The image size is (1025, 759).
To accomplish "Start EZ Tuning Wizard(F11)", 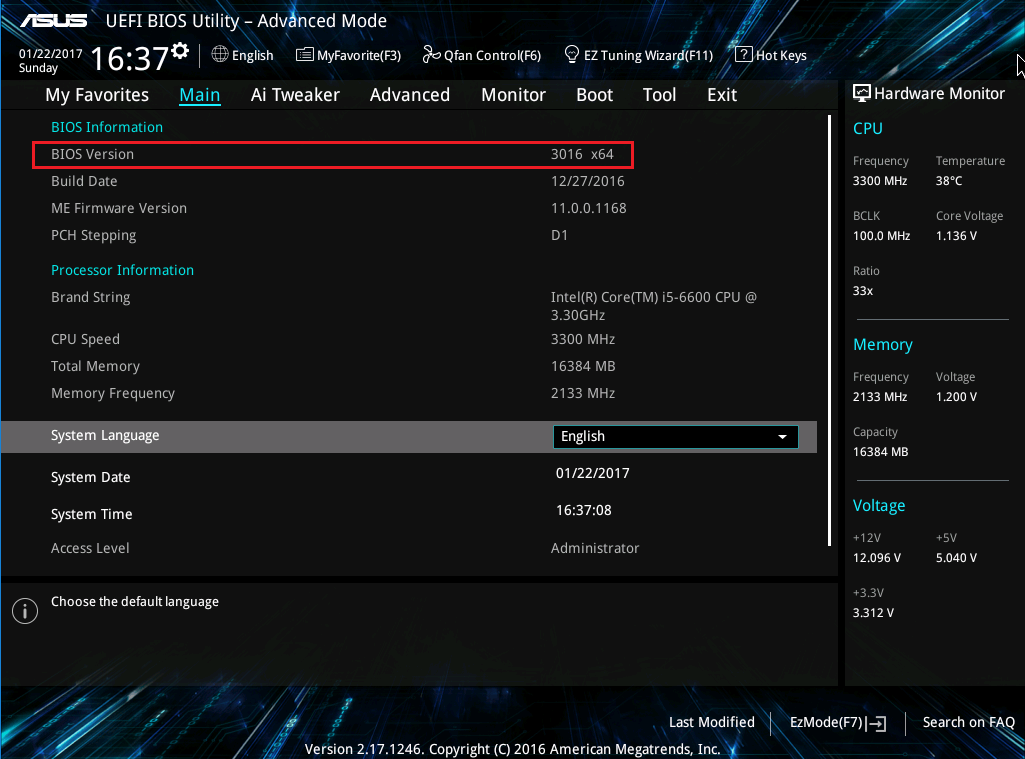I will 639,55.
